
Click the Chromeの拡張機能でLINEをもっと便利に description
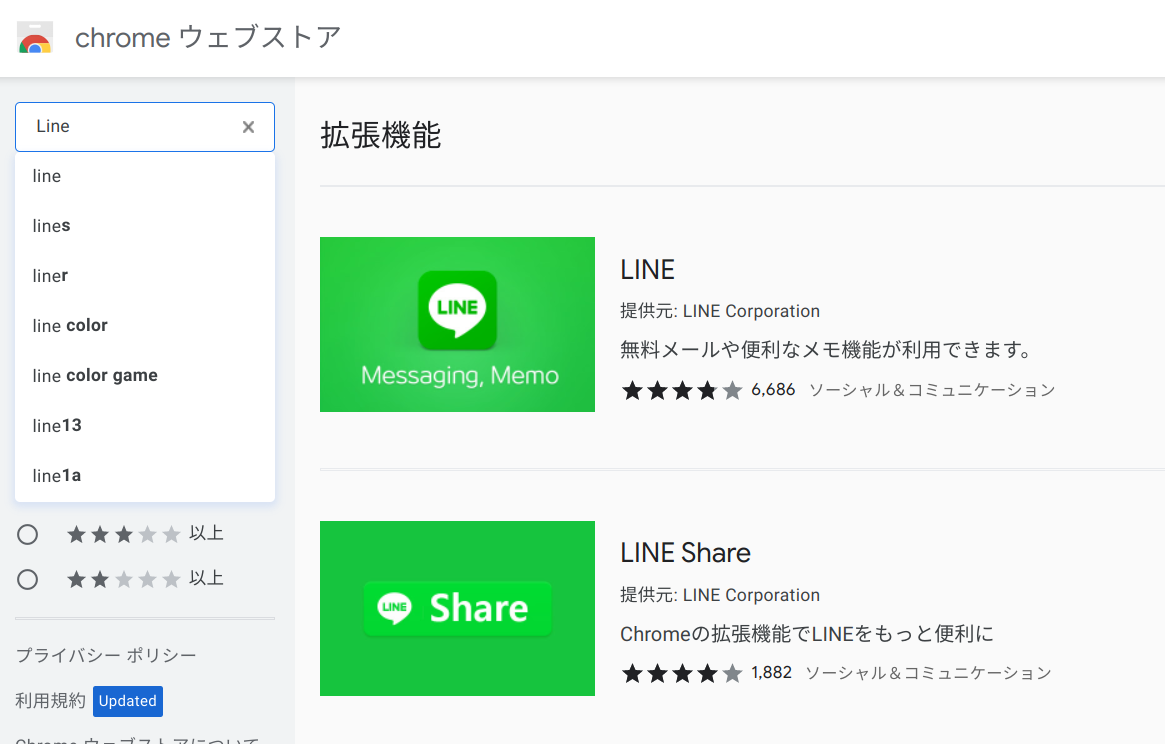coord(807,634)
